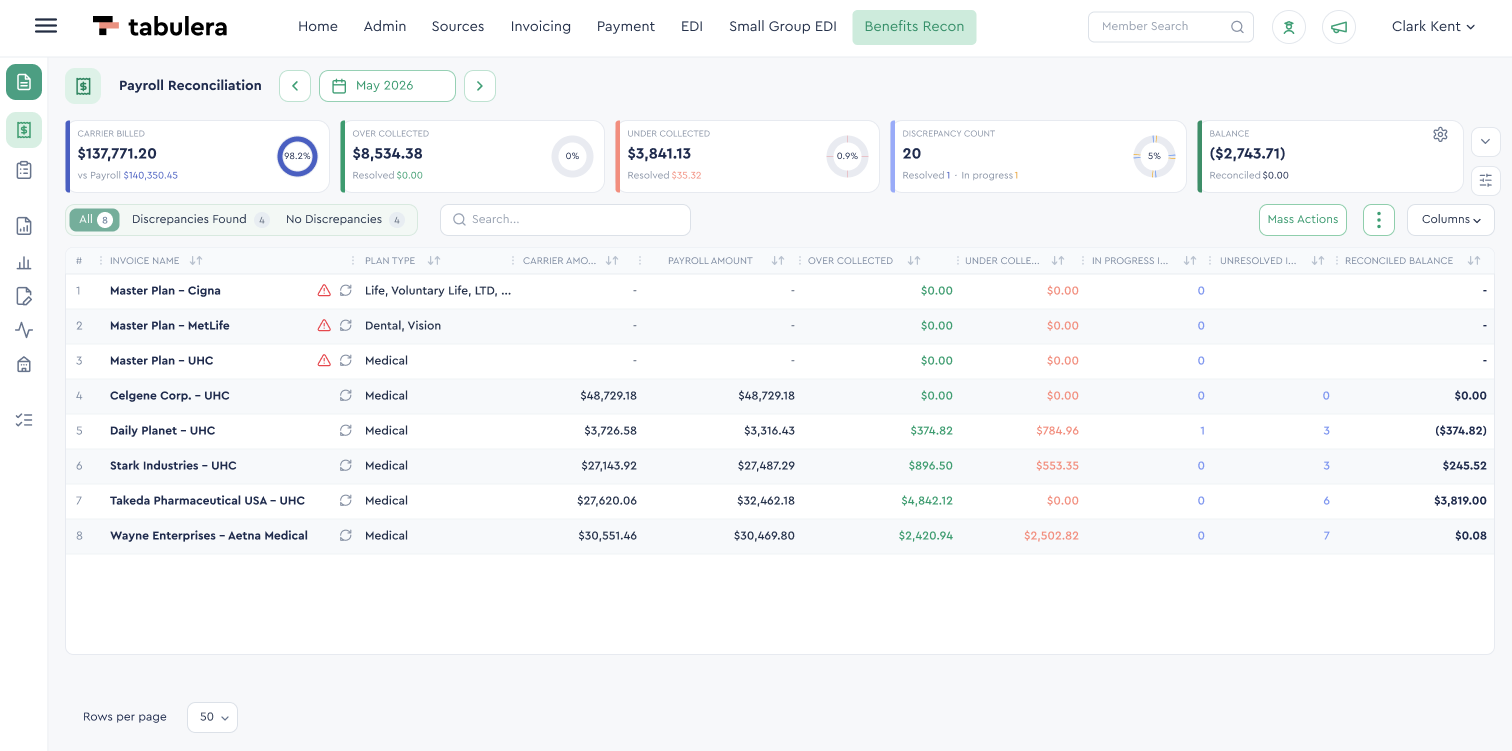Open the Payment menu
Screen dimensions: 1512x751
tap(626, 27)
